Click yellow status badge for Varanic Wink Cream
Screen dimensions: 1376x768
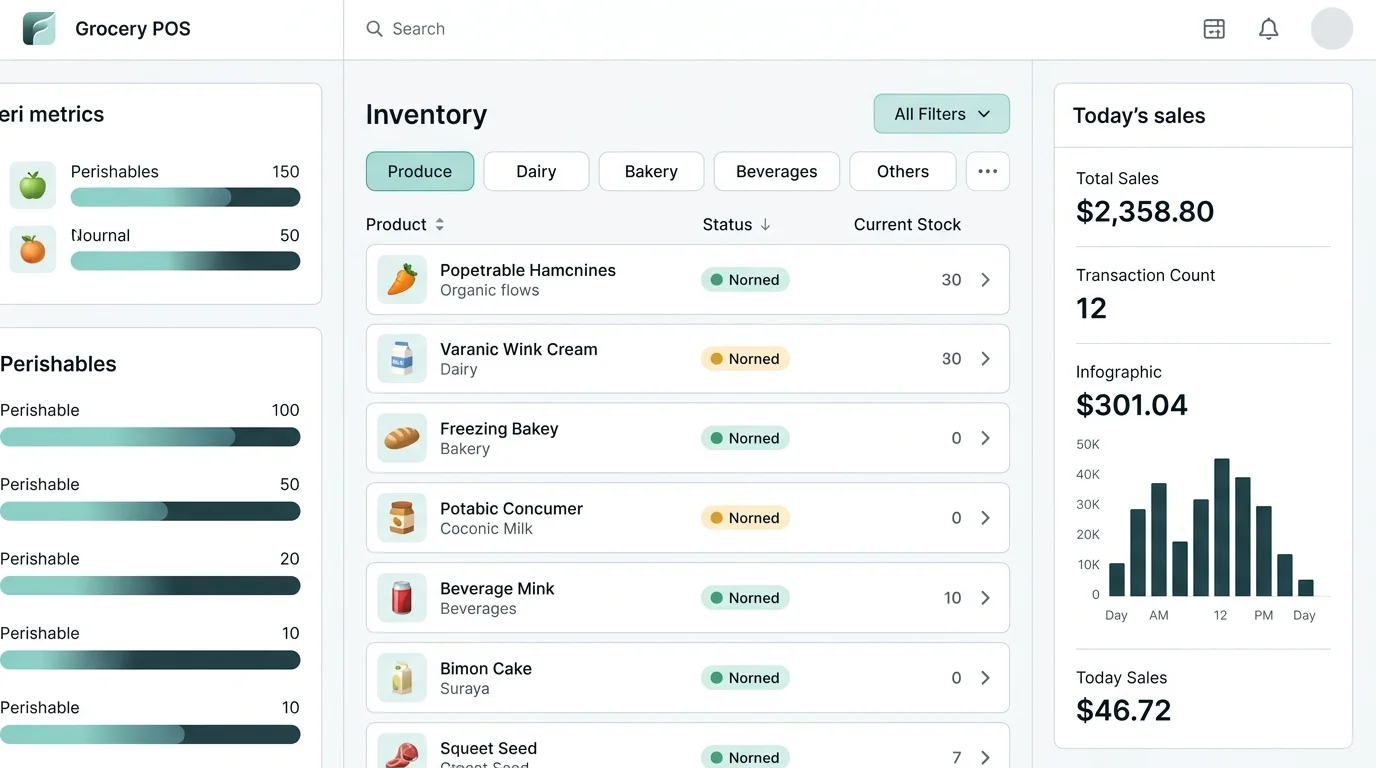click(x=745, y=359)
